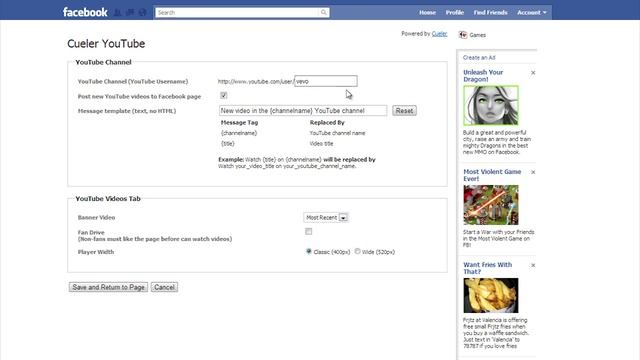Click Save and Return to Page
640x360 pixels.
[108, 287]
